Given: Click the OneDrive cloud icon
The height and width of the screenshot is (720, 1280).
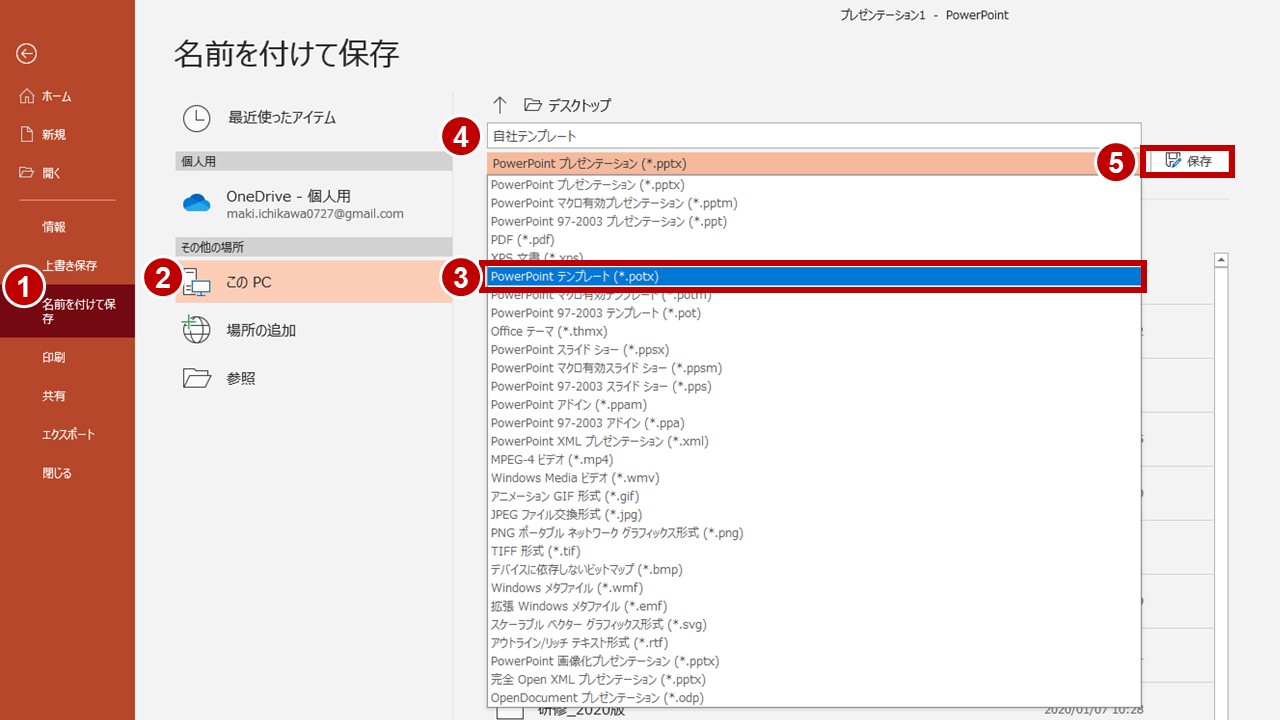Looking at the screenshot, I should 197,203.
